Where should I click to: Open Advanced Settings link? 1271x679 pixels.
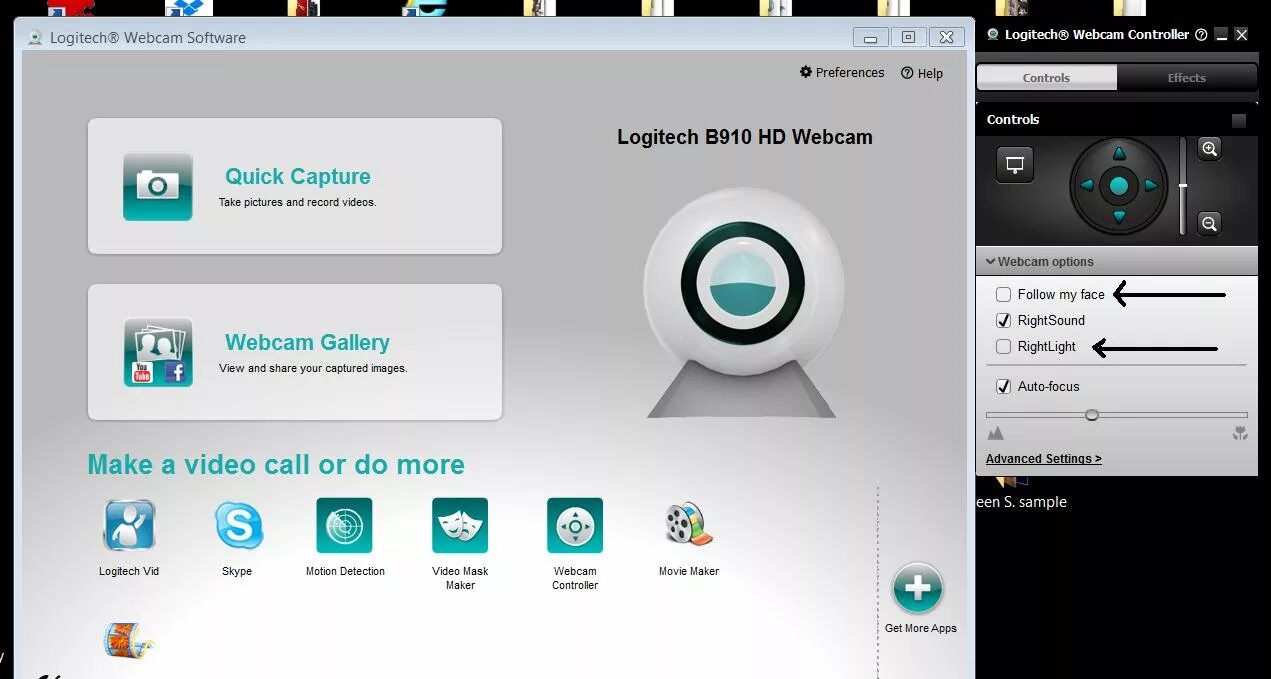pyautogui.click(x=1044, y=459)
